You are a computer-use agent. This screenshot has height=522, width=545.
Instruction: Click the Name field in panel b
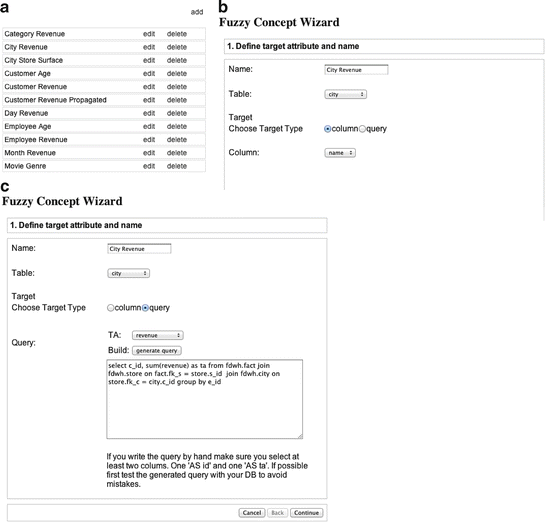[x=356, y=70]
